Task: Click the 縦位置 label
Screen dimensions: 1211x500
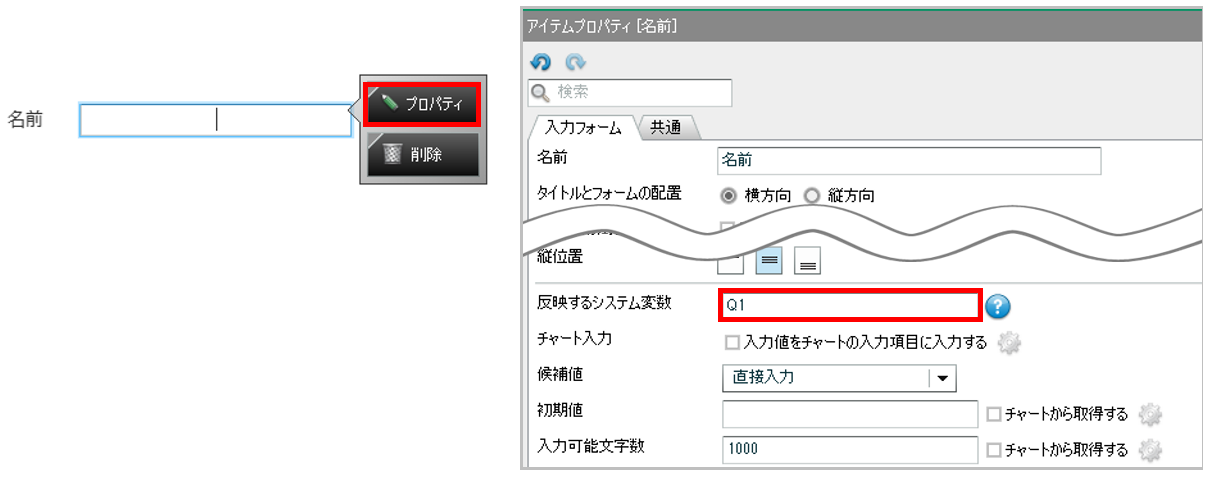Action: coord(560,256)
